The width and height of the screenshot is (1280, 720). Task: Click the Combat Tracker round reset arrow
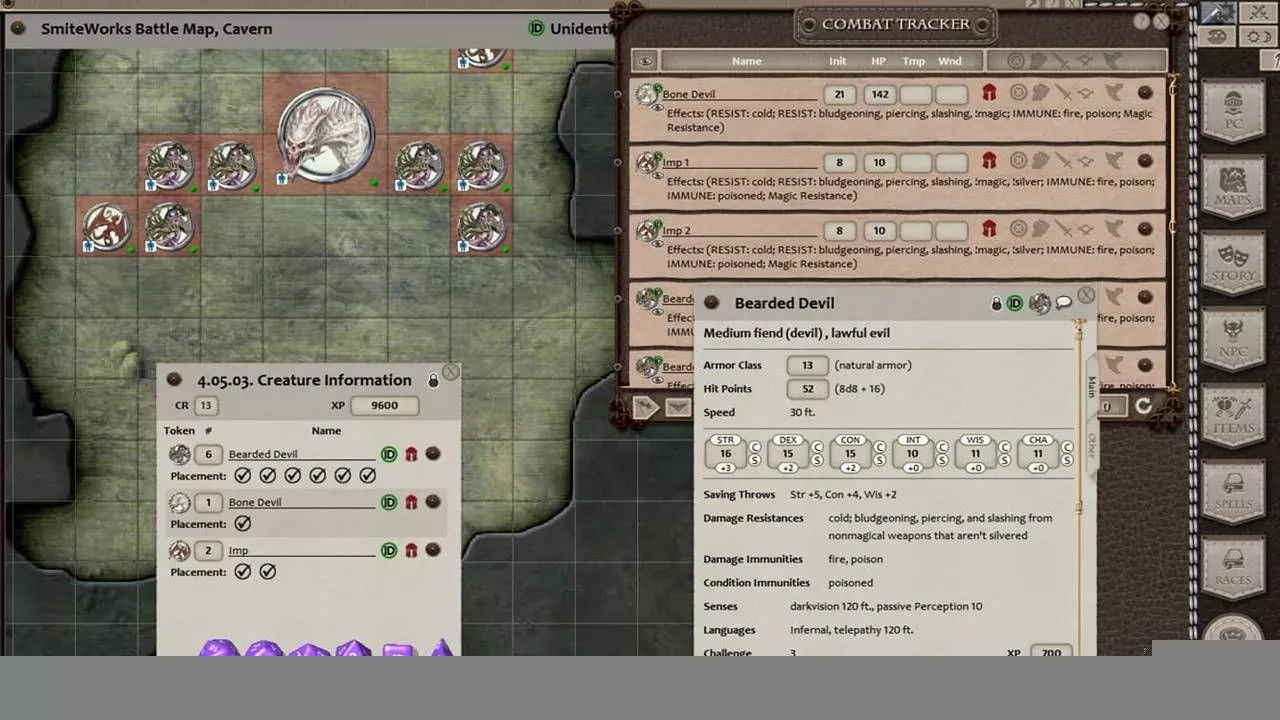[x=1143, y=405]
